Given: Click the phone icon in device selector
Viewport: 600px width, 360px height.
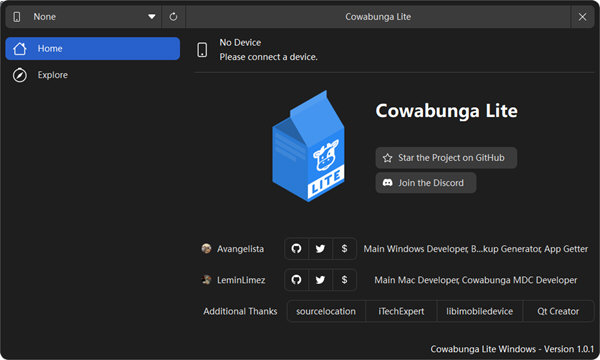Looking at the screenshot, I should click(17, 17).
